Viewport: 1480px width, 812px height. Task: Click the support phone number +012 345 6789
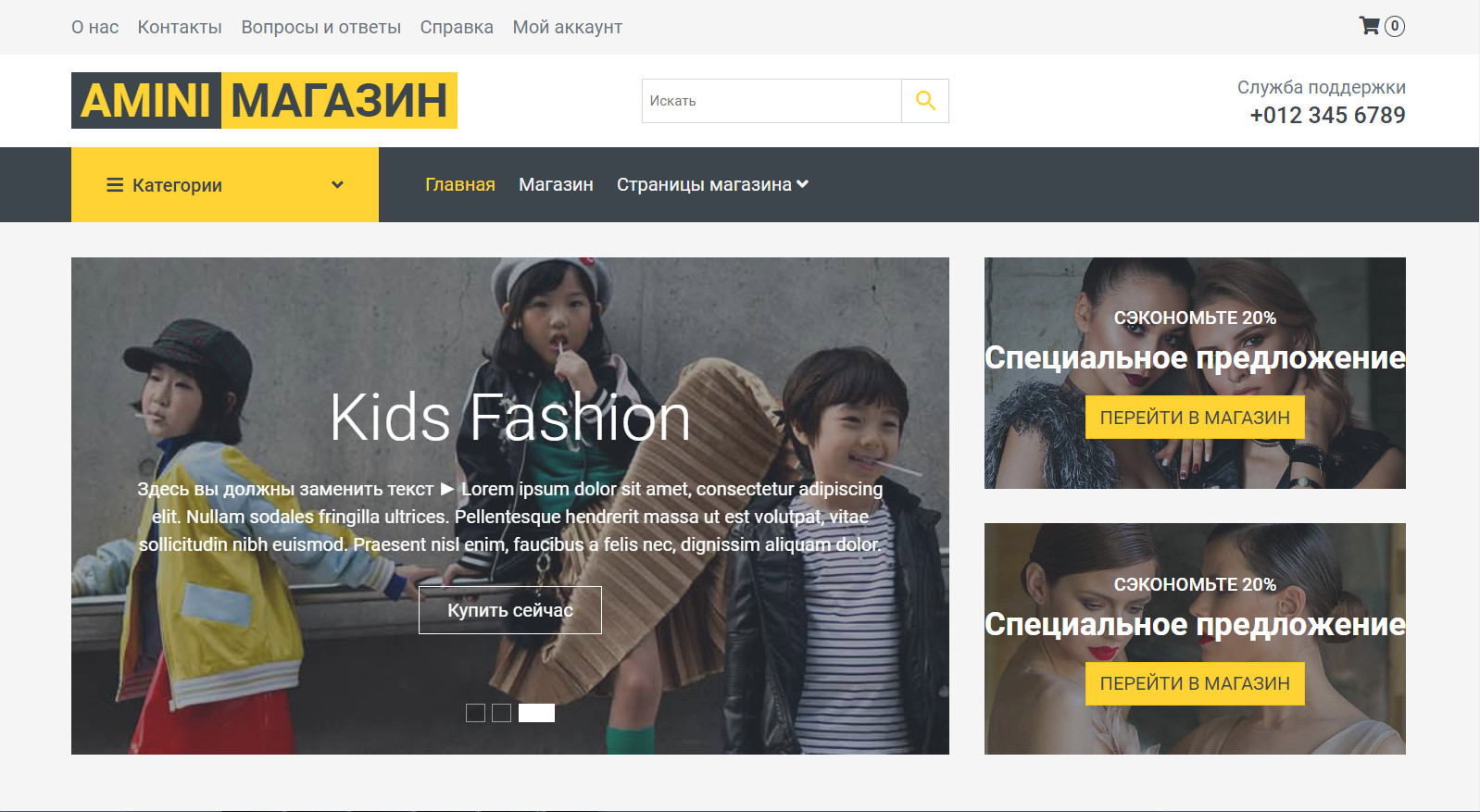(x=1327, y=115)
